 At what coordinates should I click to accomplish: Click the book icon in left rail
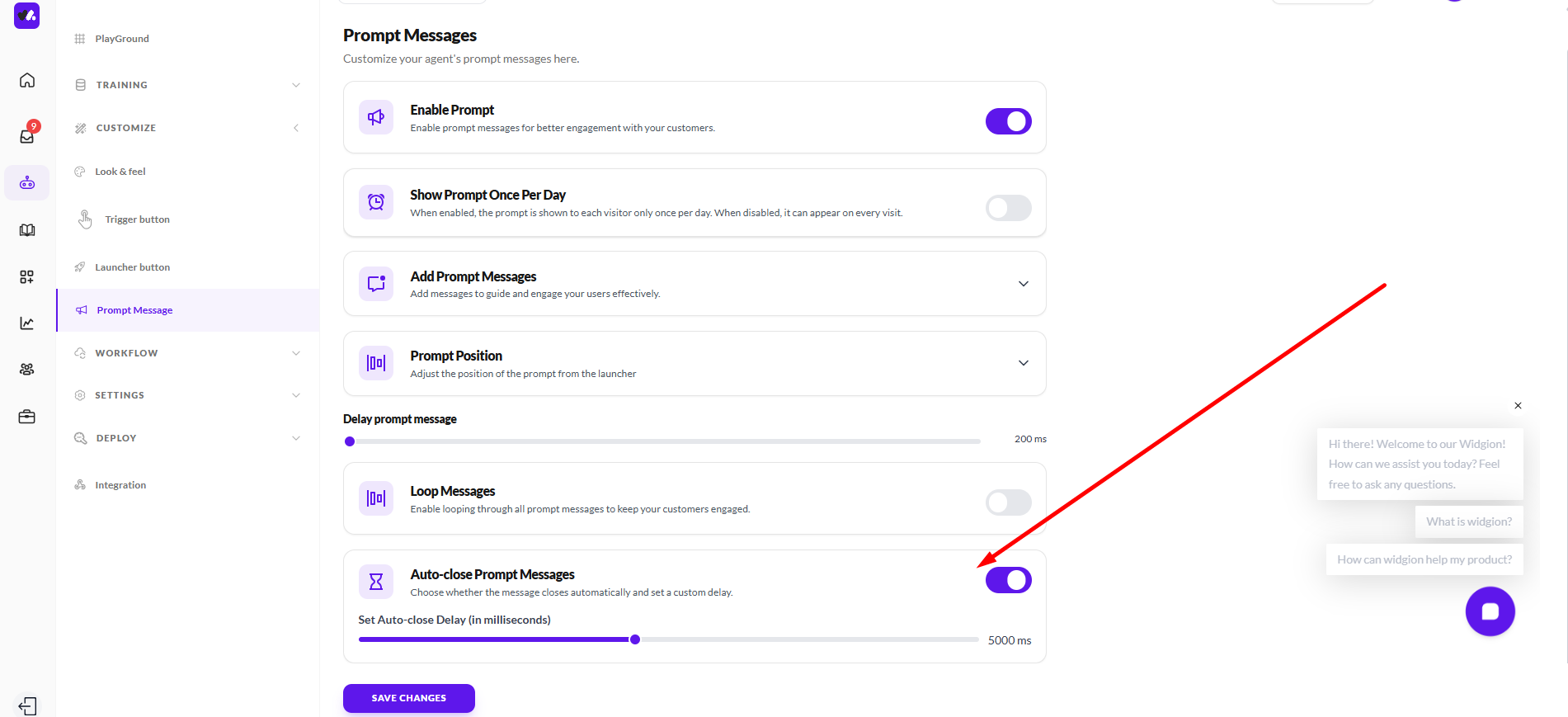27,230
